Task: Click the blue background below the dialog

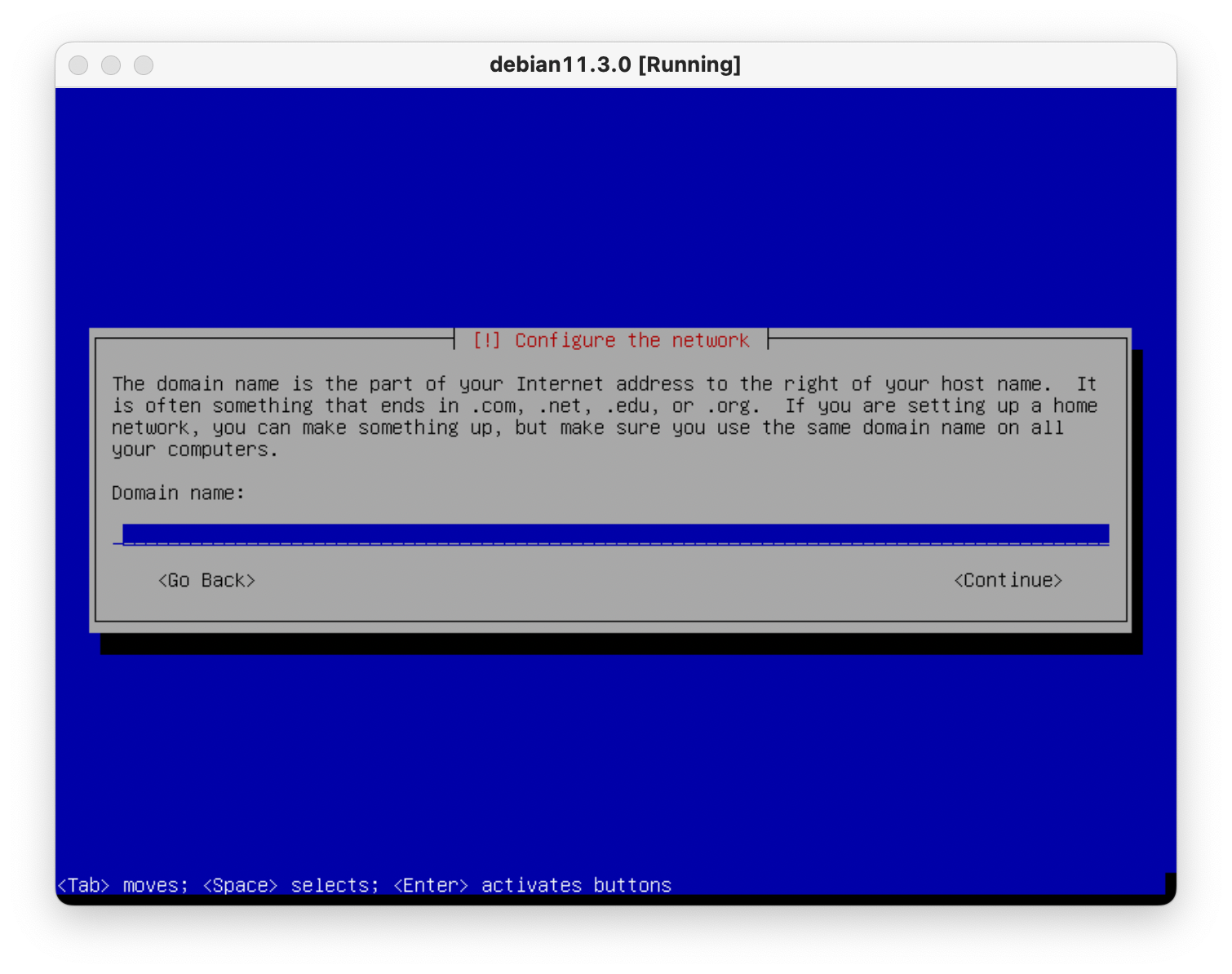Action: pyautogui.click(x=615, y=759)
